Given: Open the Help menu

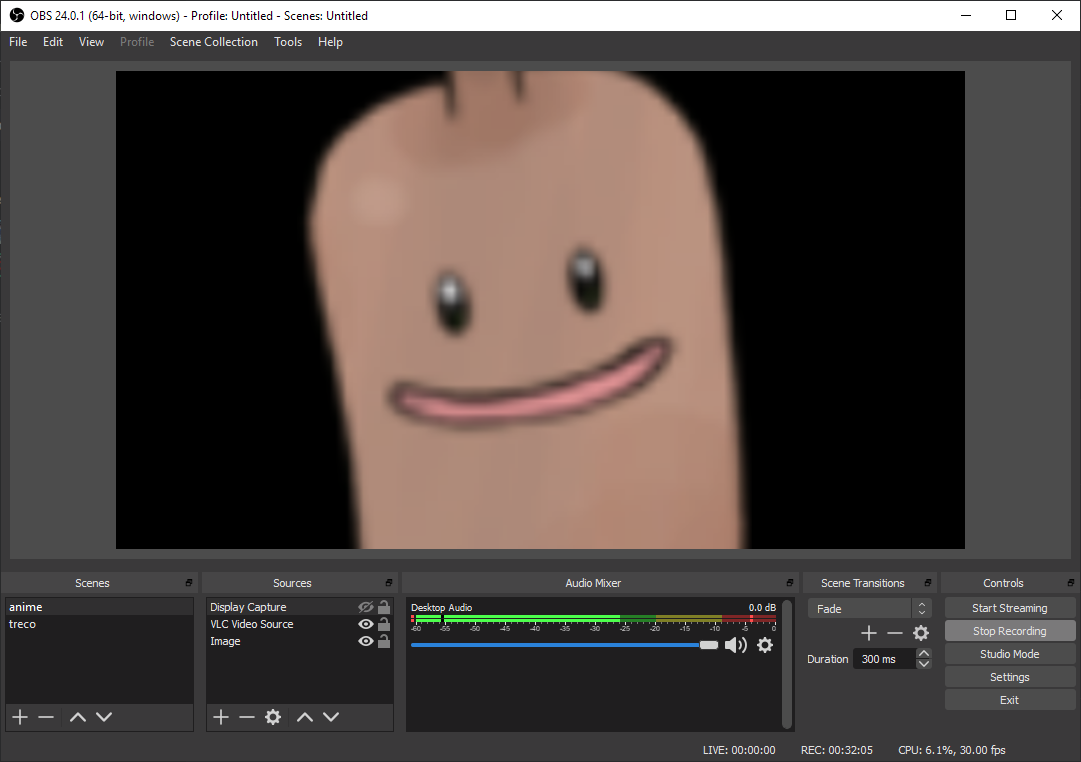Looking at the screenshot, I should (x=330, y=42).
